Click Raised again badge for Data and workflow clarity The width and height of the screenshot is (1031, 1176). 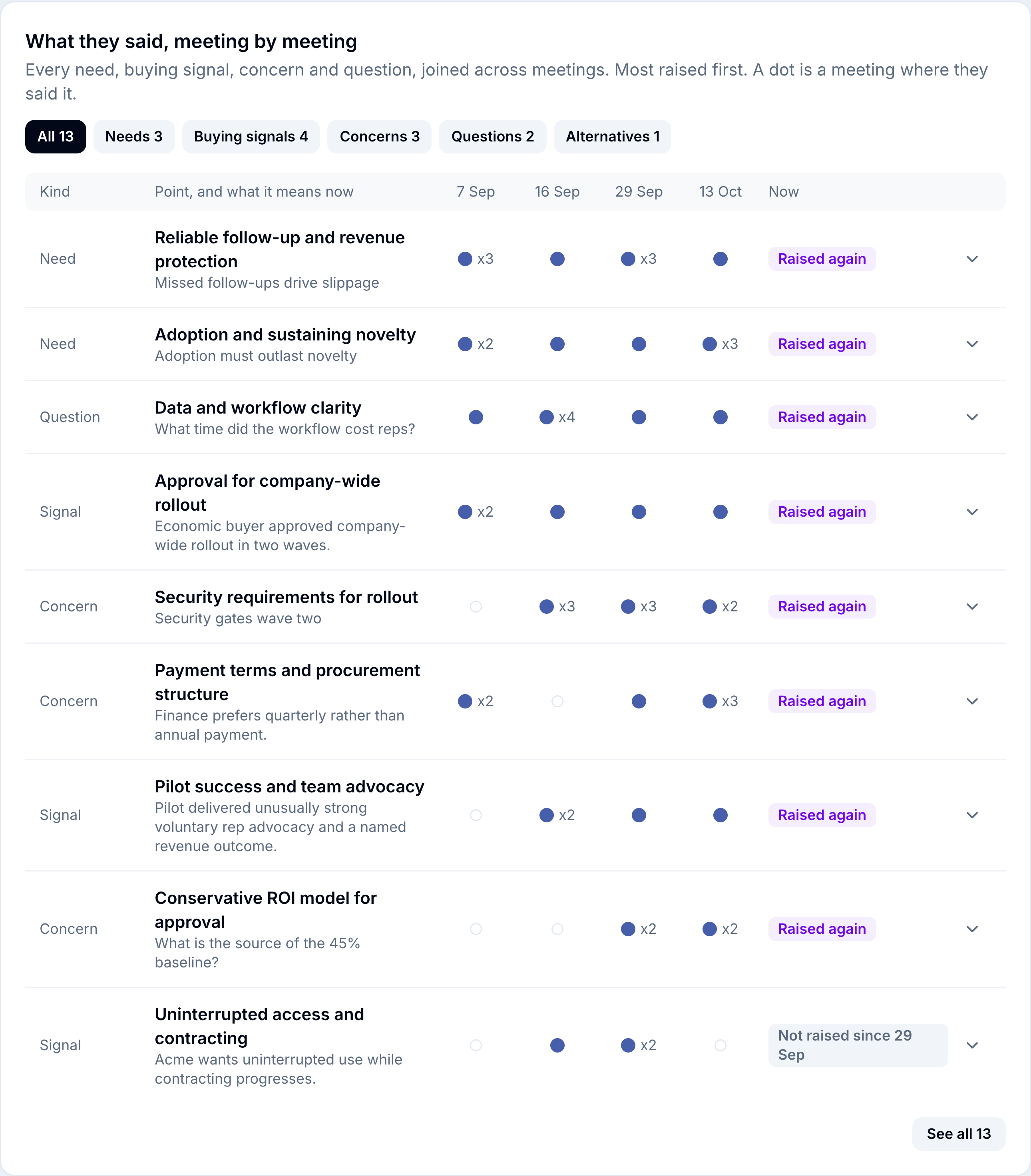click(822, 417)
